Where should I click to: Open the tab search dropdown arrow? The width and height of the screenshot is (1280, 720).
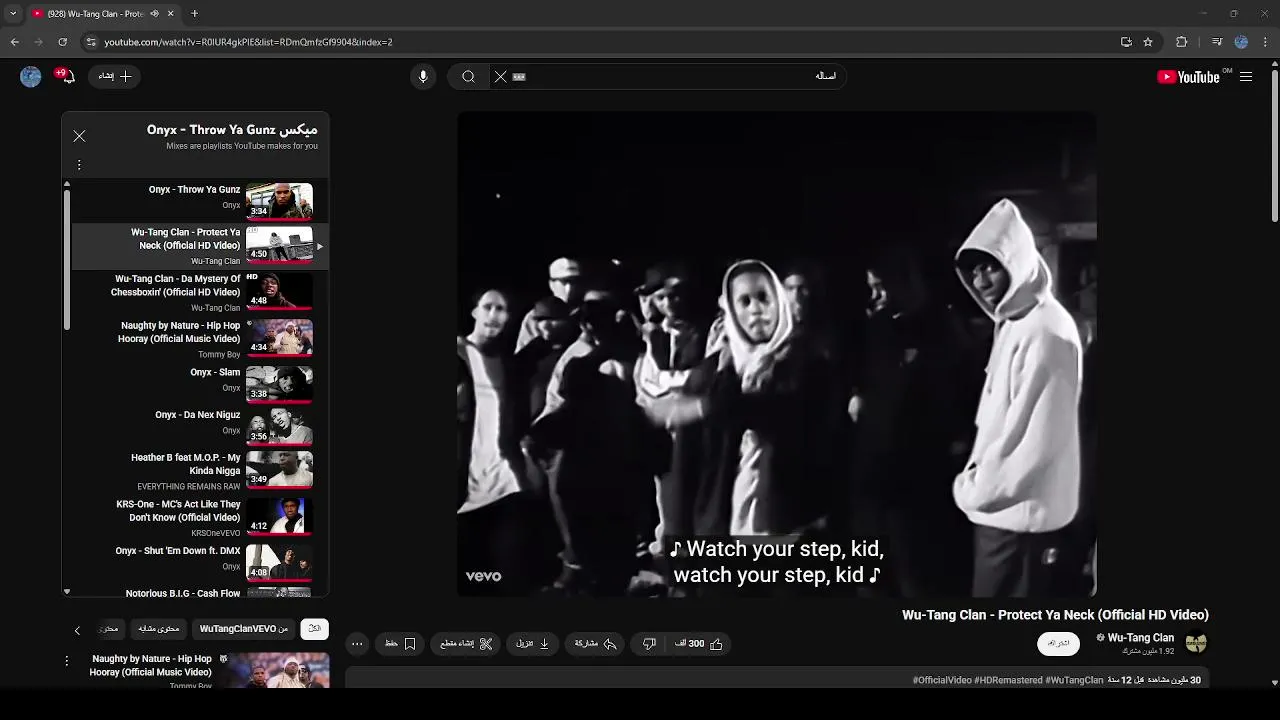pos(13,14)
